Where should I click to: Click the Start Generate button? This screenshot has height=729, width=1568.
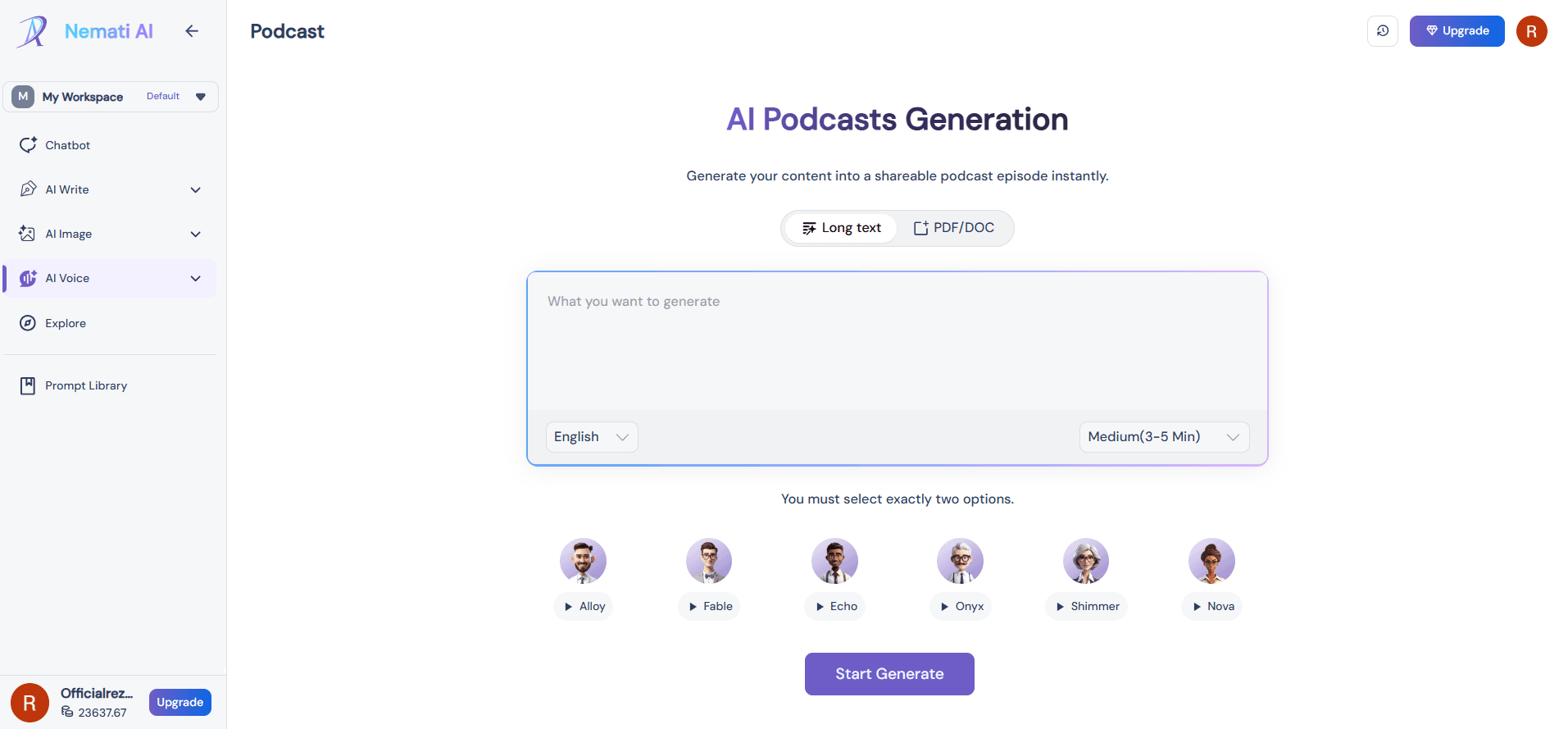click(x=889, y=674)
